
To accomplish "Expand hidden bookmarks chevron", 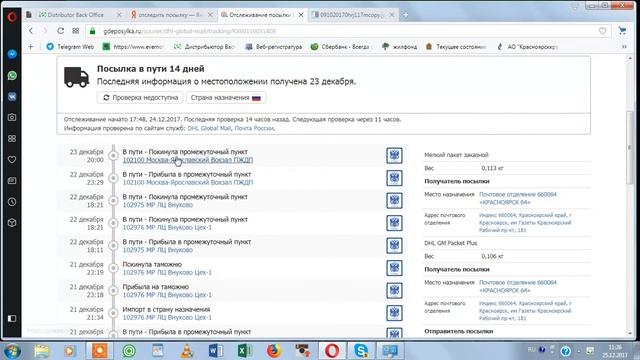I will click(624, 47).
